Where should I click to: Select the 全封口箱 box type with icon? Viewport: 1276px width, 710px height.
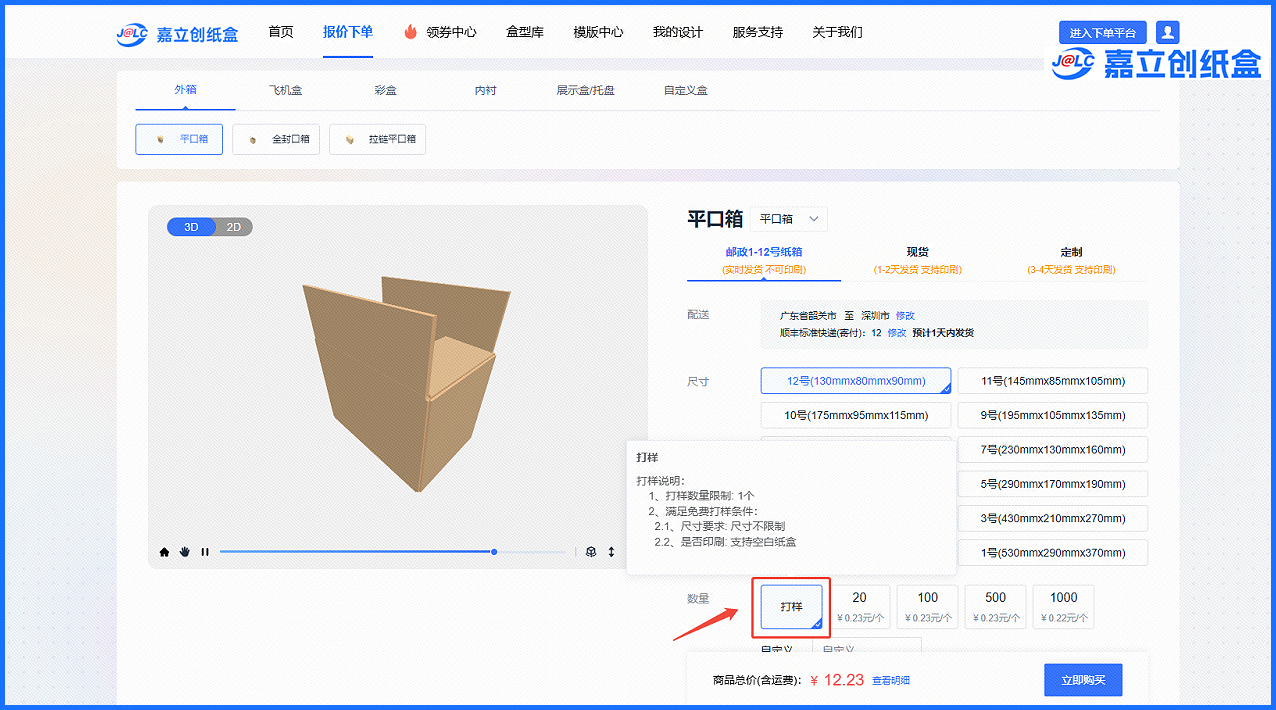(277, 140)
